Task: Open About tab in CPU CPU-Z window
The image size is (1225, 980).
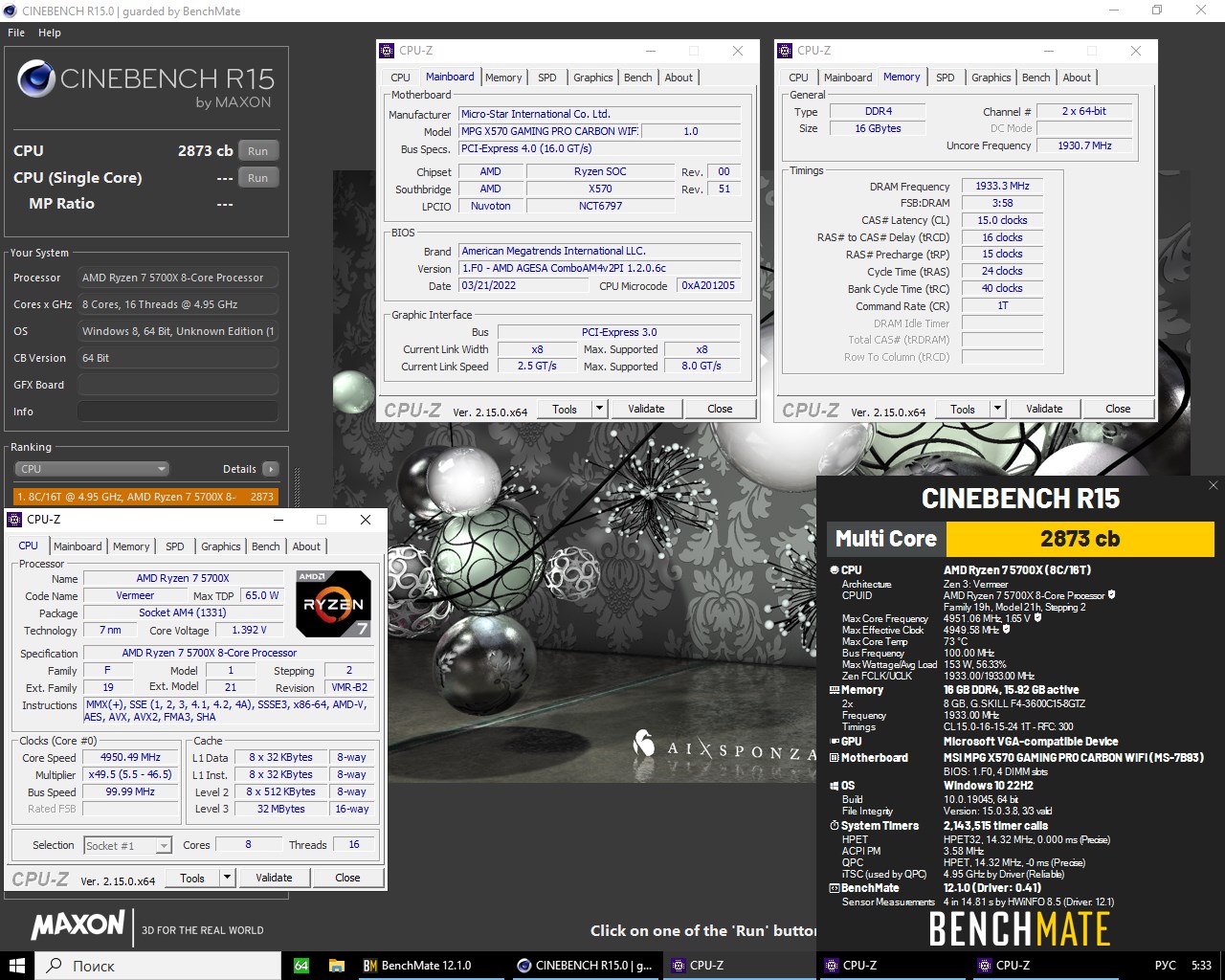Action: click(x=306, y=546)
